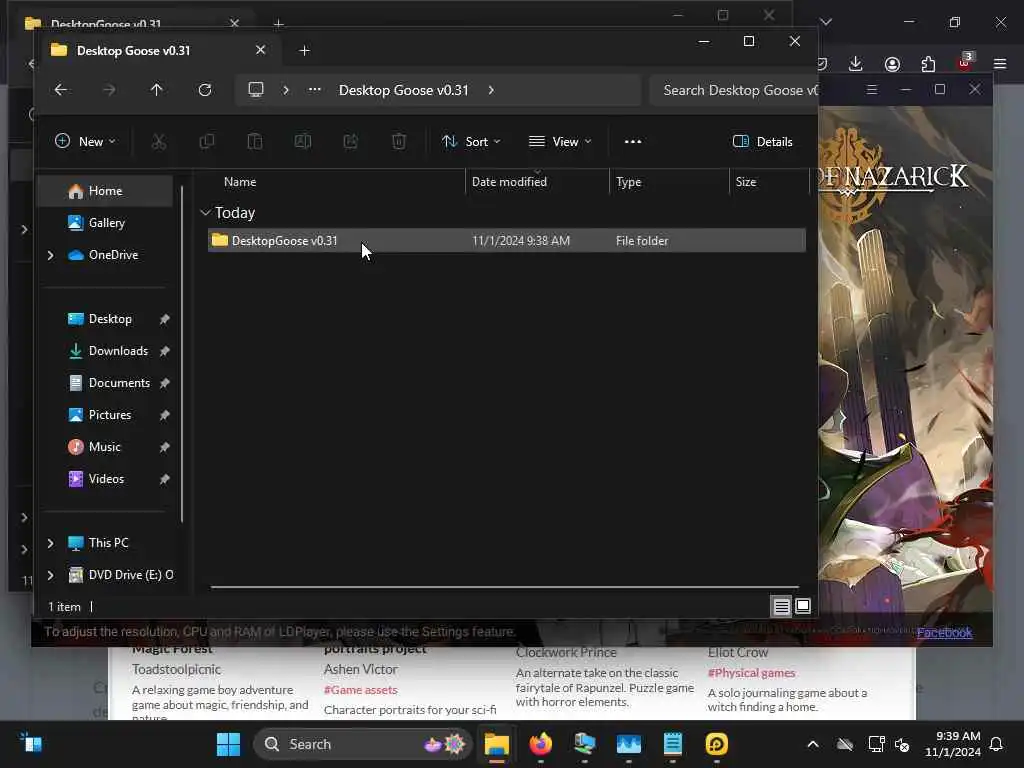Toggle the Details pane
This screenshot has width=1024, height=768.
click(x=762, y=141)
